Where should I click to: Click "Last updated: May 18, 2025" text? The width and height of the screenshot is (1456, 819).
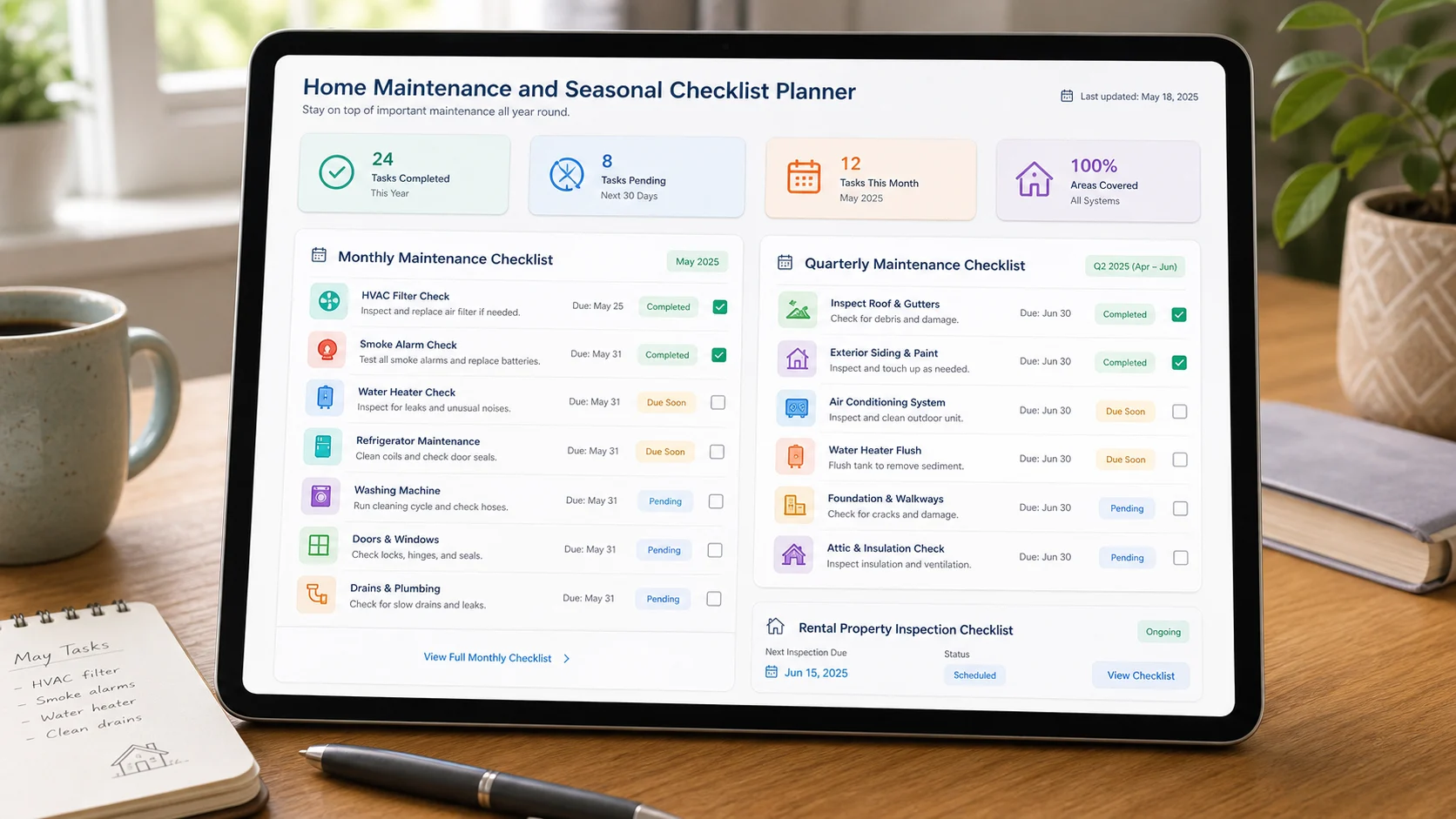click(1139, 97)
